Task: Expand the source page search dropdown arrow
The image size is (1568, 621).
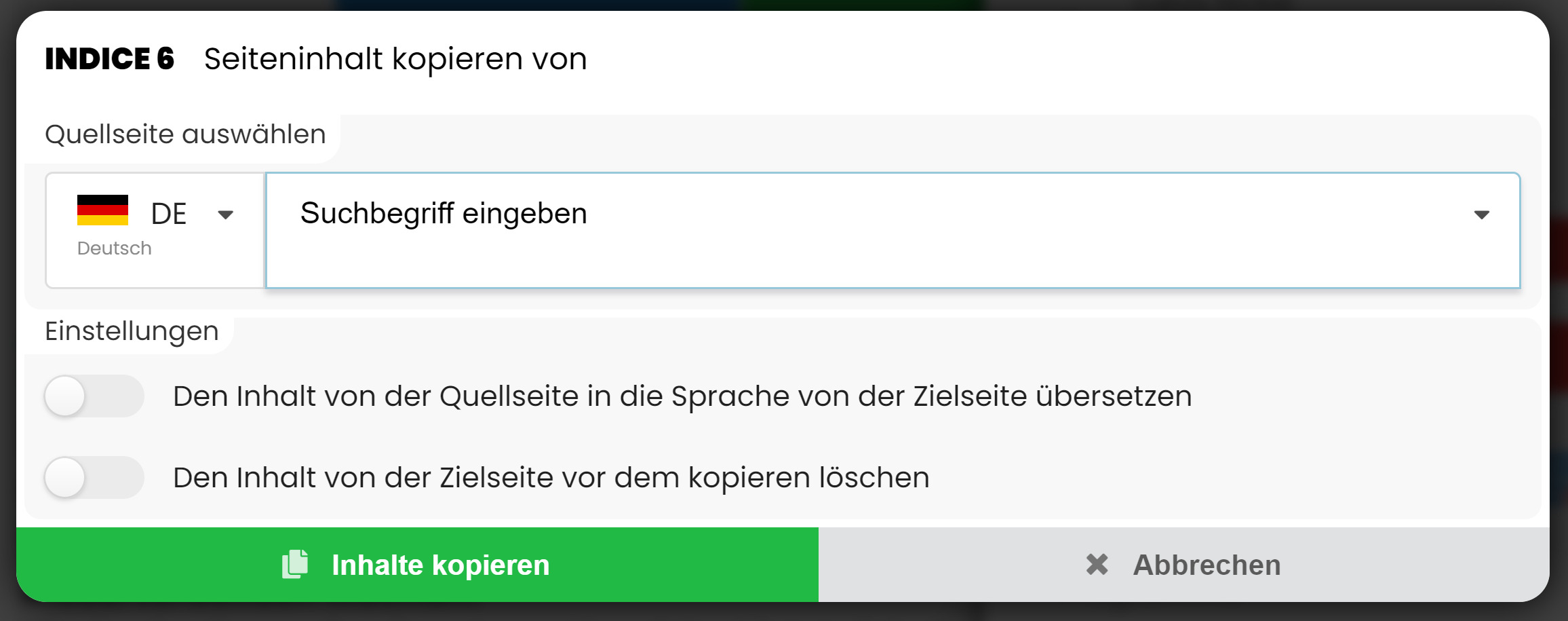Action: (1481, 215)
